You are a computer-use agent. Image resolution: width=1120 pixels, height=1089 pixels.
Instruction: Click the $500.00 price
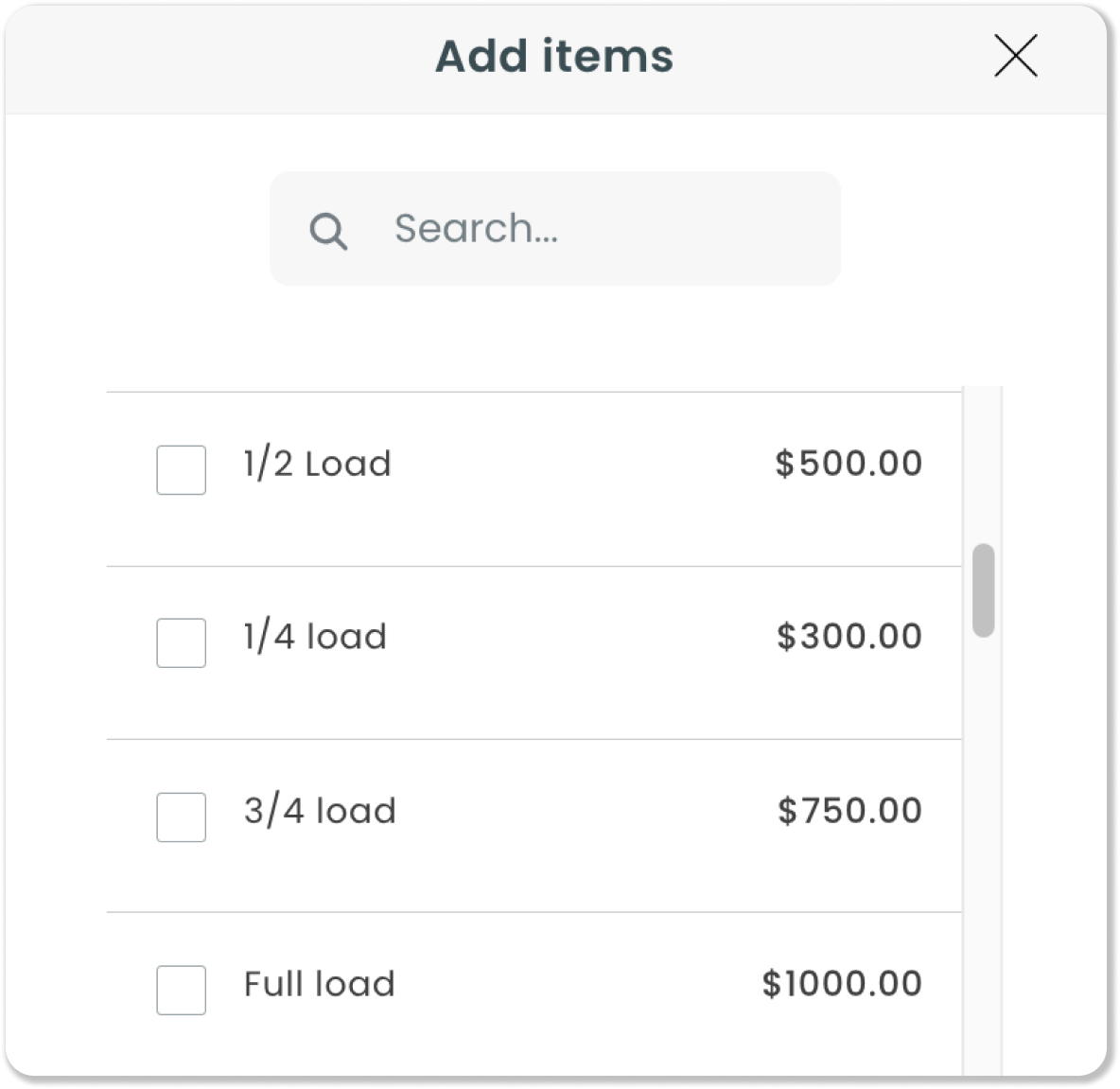(x=849, y=463)
